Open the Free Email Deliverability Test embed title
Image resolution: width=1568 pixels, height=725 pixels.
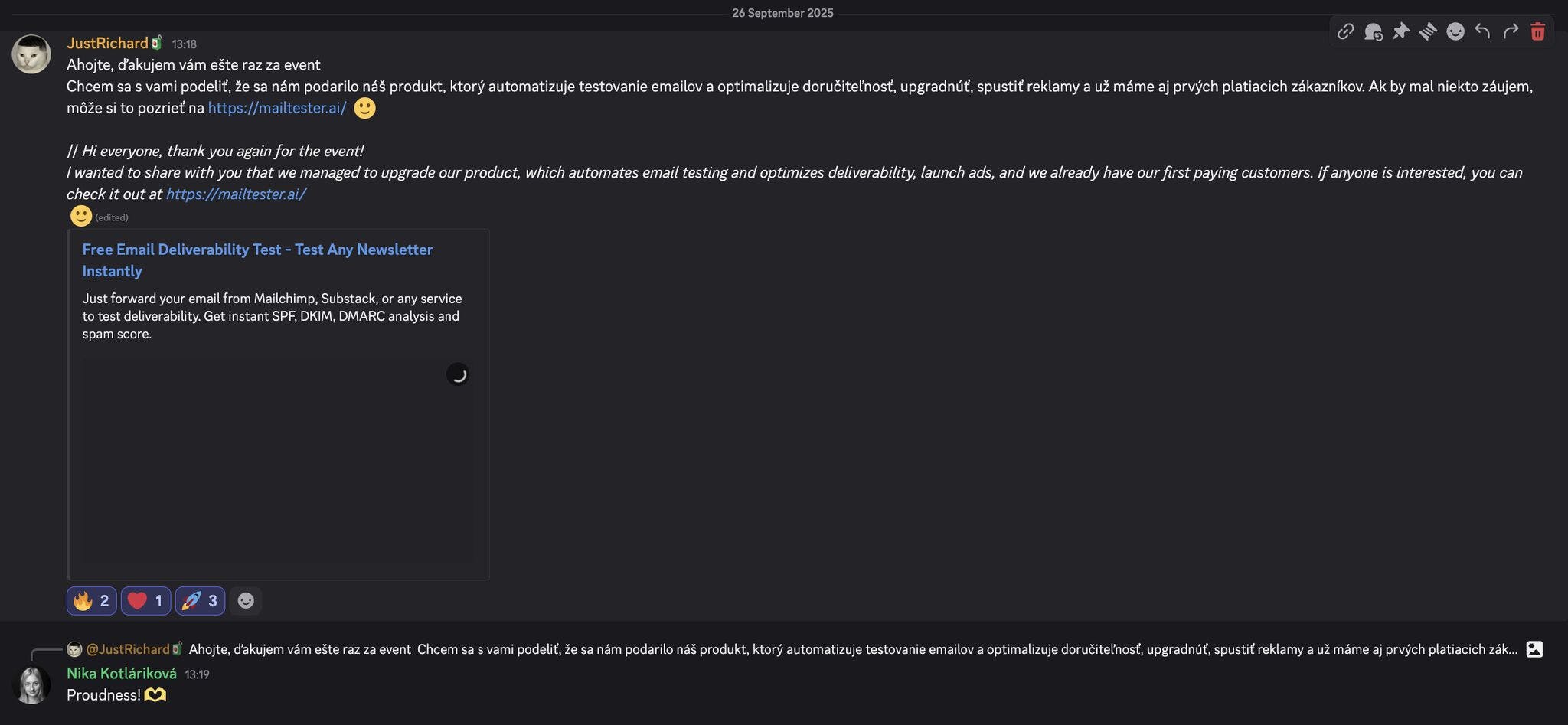coord(257,260)
